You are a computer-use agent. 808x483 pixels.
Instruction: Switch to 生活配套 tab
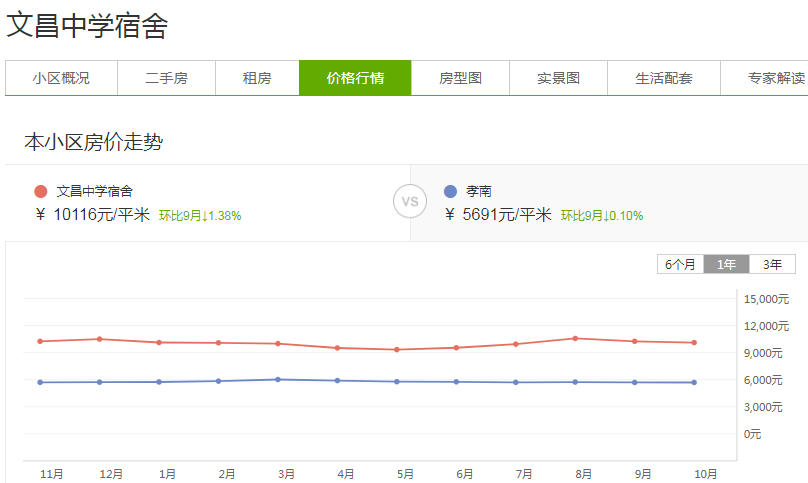pyautogui.click(x=664, y=78)
